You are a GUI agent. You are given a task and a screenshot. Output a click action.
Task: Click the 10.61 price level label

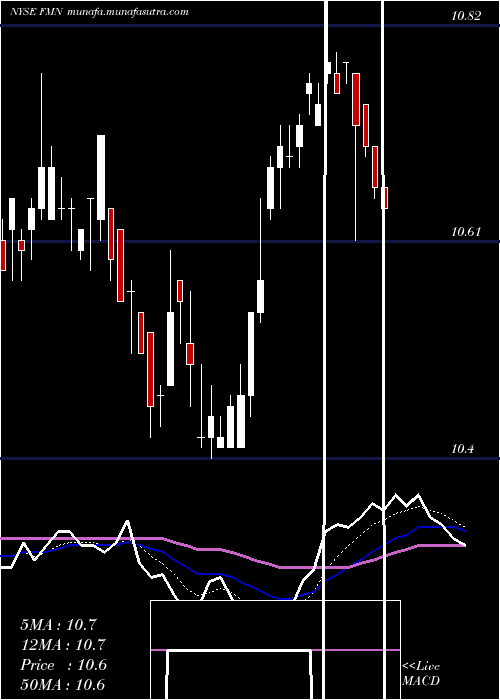point(466,232)
